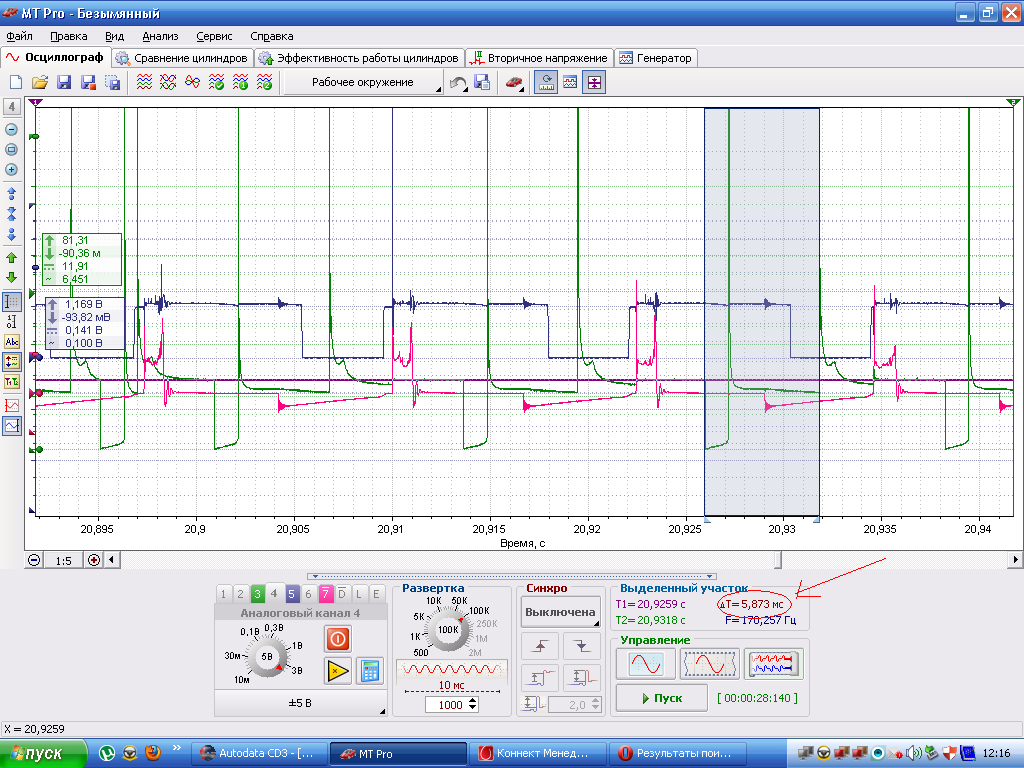Click the Abc labels icon
Image resolution: width=1024 pixels, height=768 pixels.
coord(12,342)
